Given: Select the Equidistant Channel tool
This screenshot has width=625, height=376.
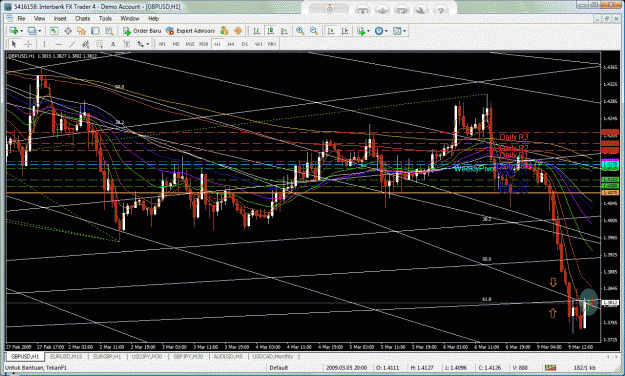Looking at the screenshot, I should click(x=85, y=44).
